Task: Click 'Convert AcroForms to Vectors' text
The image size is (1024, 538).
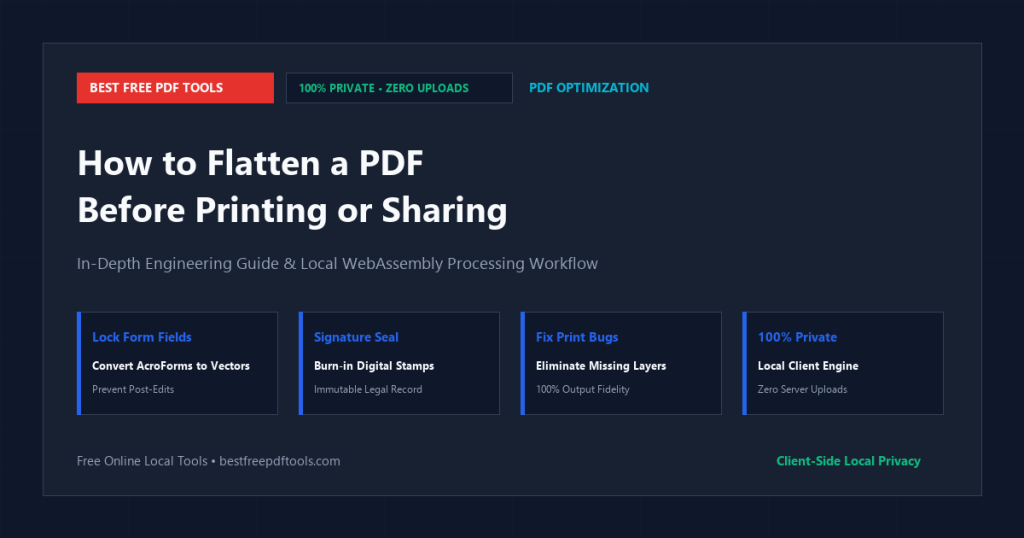Action: (171, 366)
